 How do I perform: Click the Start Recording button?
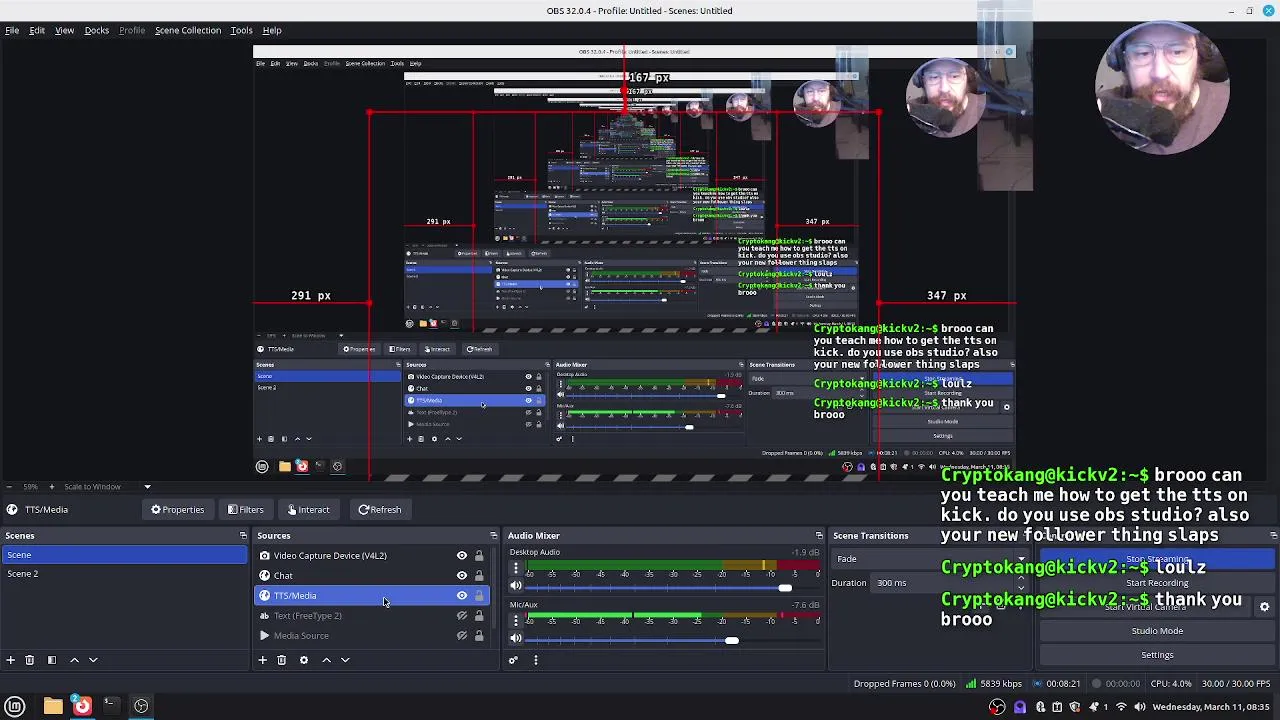pyautogui.click(x=1157, y=583)
